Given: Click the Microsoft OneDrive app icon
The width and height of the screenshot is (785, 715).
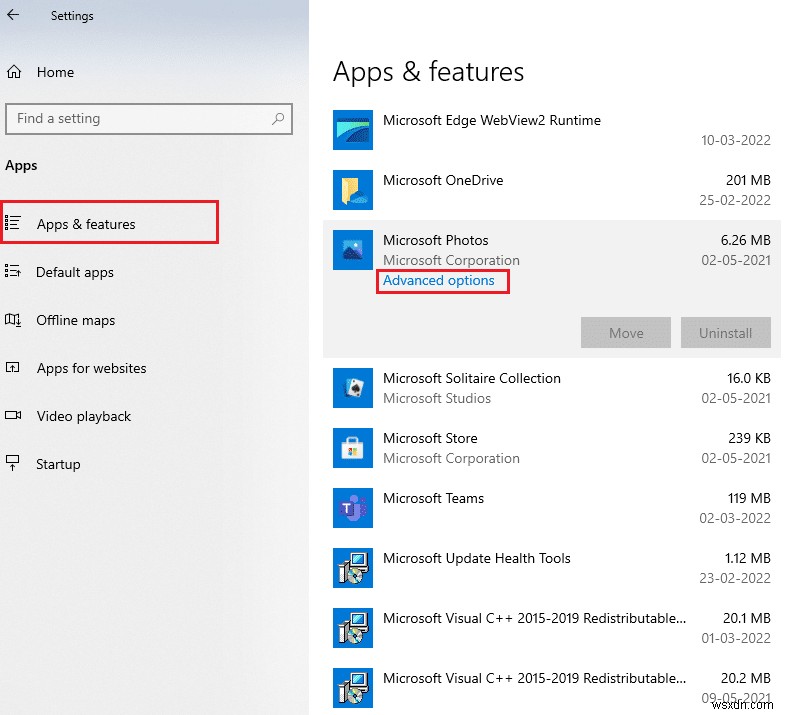Looking at the screenshot, I should pyautogui.click(x=353, y=190).
